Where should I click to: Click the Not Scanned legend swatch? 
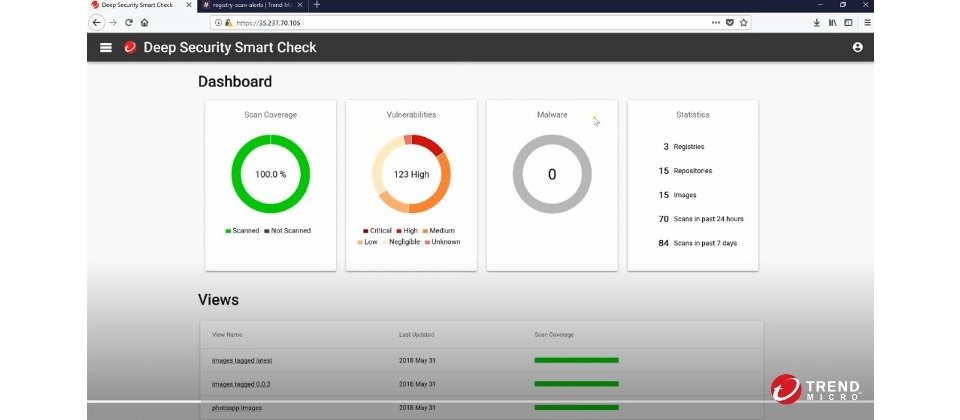point(266,231)
